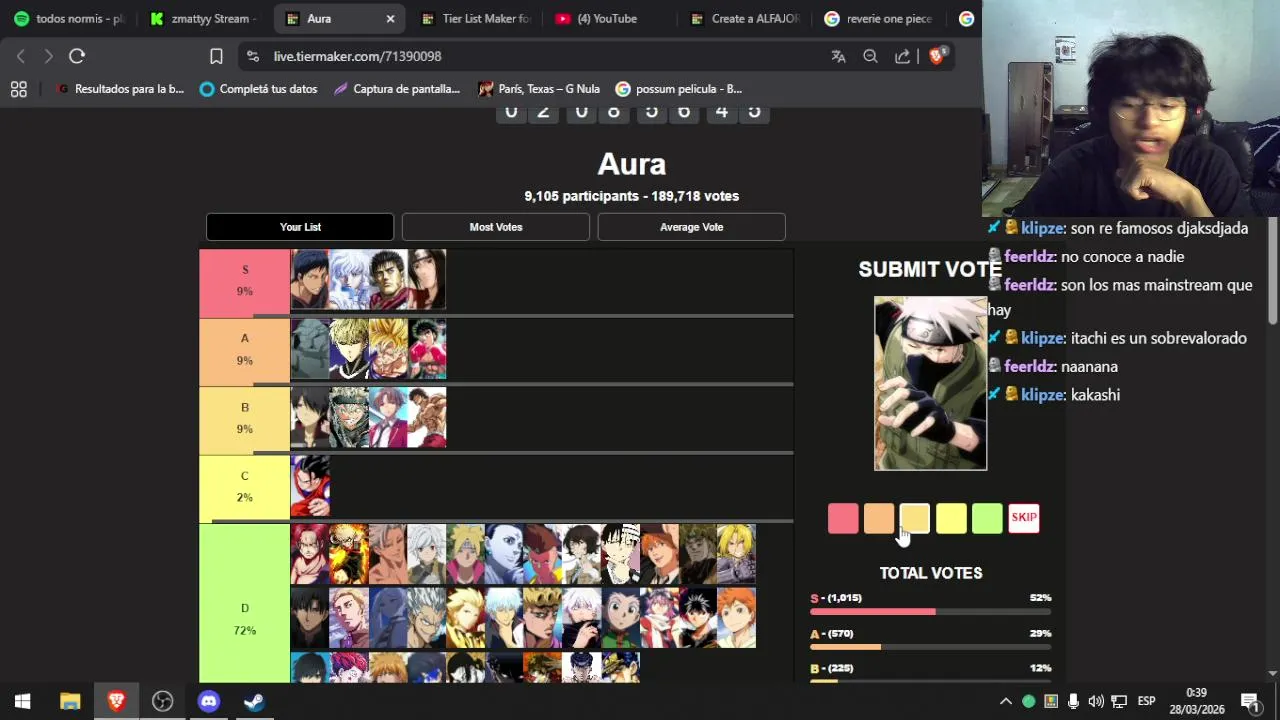This screenshot has height=720, width=1280.
Task: Open the 'Completá tus datos' bookmark
Action: tap(259, 89)
